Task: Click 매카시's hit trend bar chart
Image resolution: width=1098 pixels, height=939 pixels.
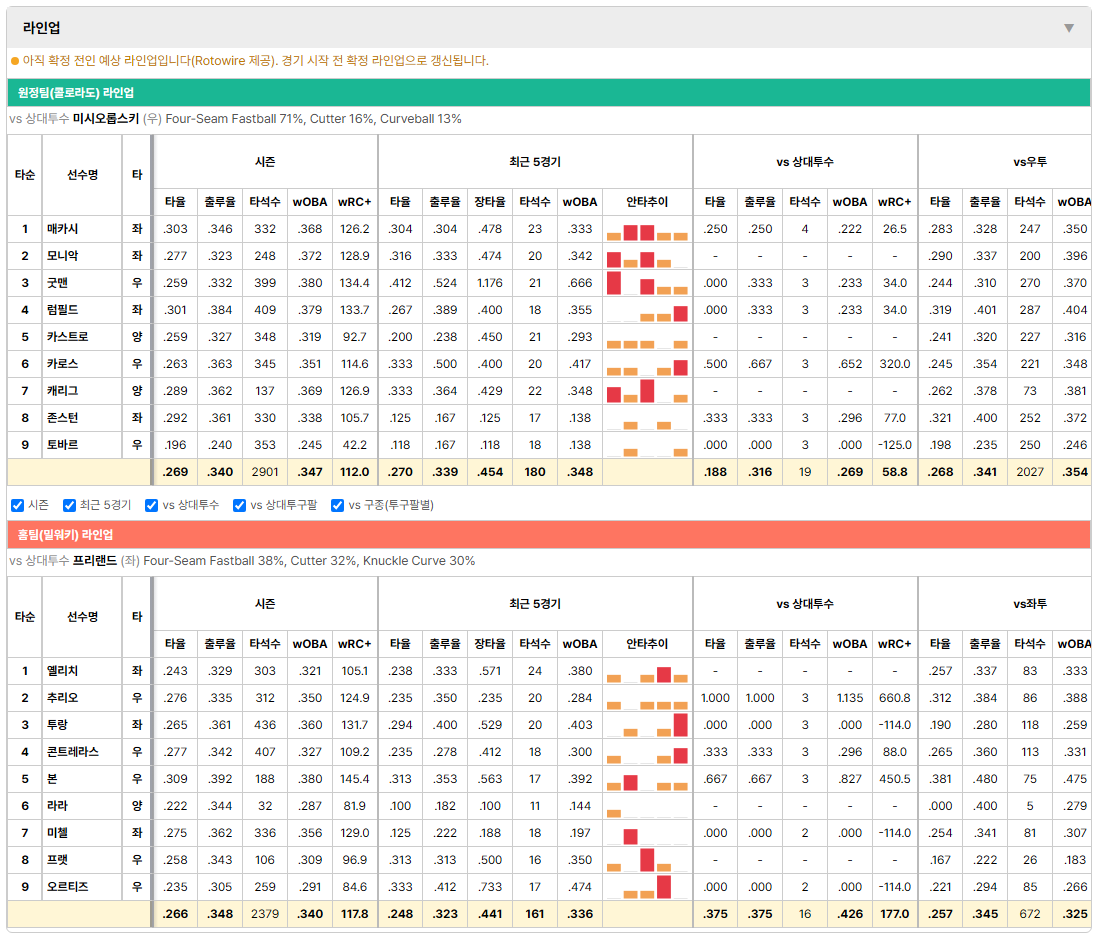Action: tap(647, 230)
